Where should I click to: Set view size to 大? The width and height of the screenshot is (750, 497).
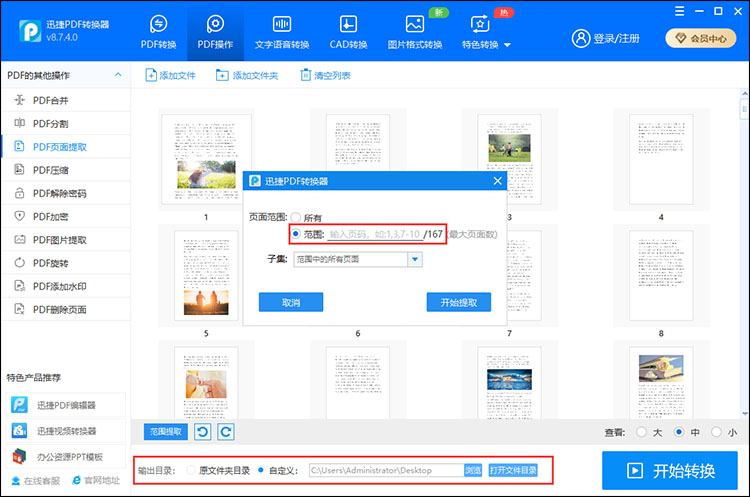(x=641, y=432)
